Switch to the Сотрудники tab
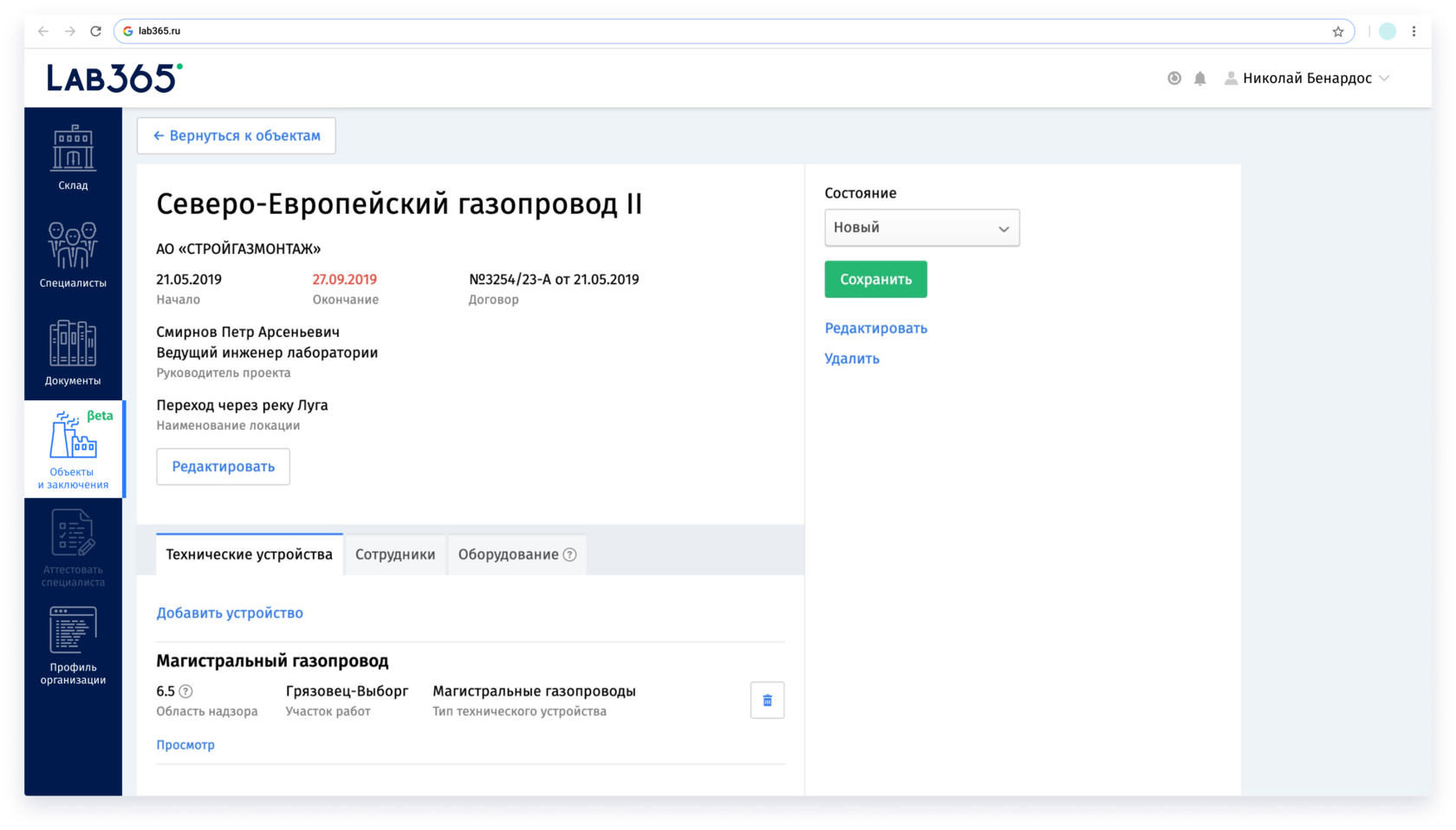 point(395,554)
